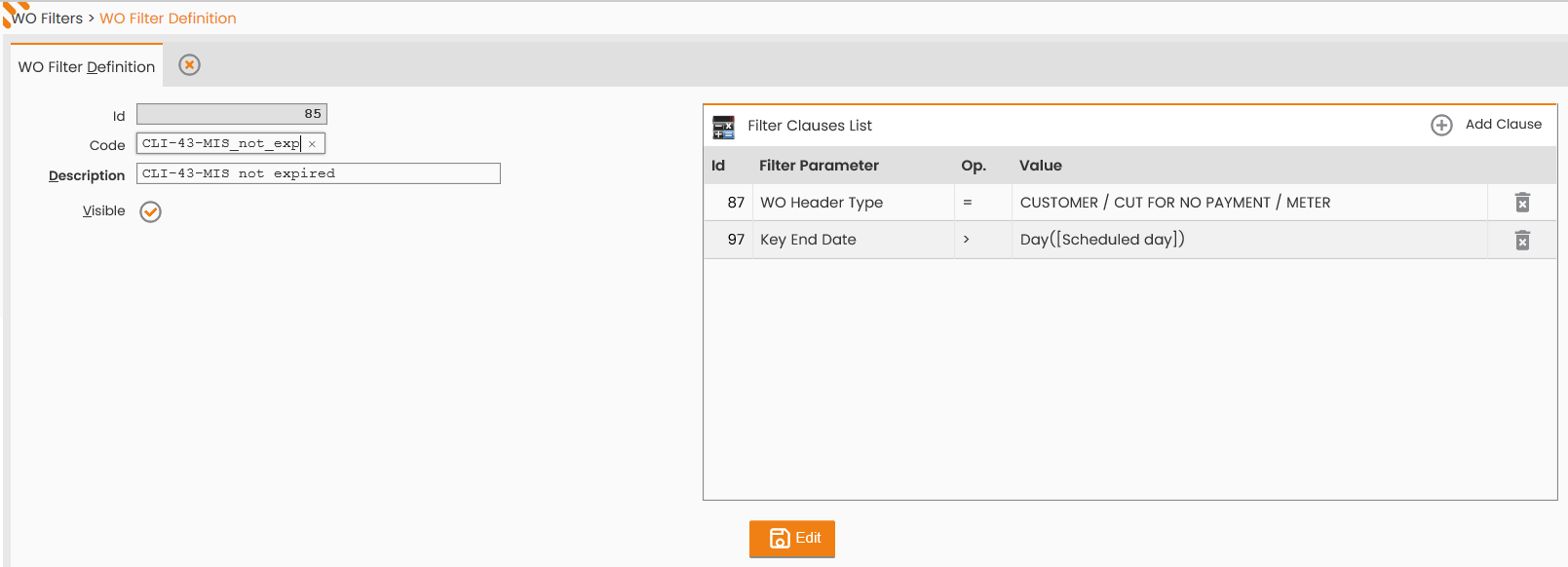Click the greater-than operator cell

(982, 240)
